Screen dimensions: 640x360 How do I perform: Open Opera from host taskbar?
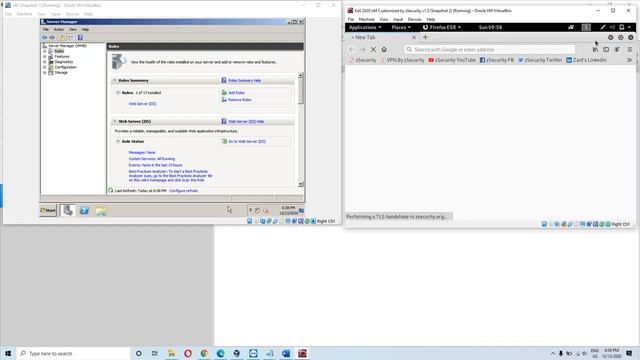tap(188, 353)
